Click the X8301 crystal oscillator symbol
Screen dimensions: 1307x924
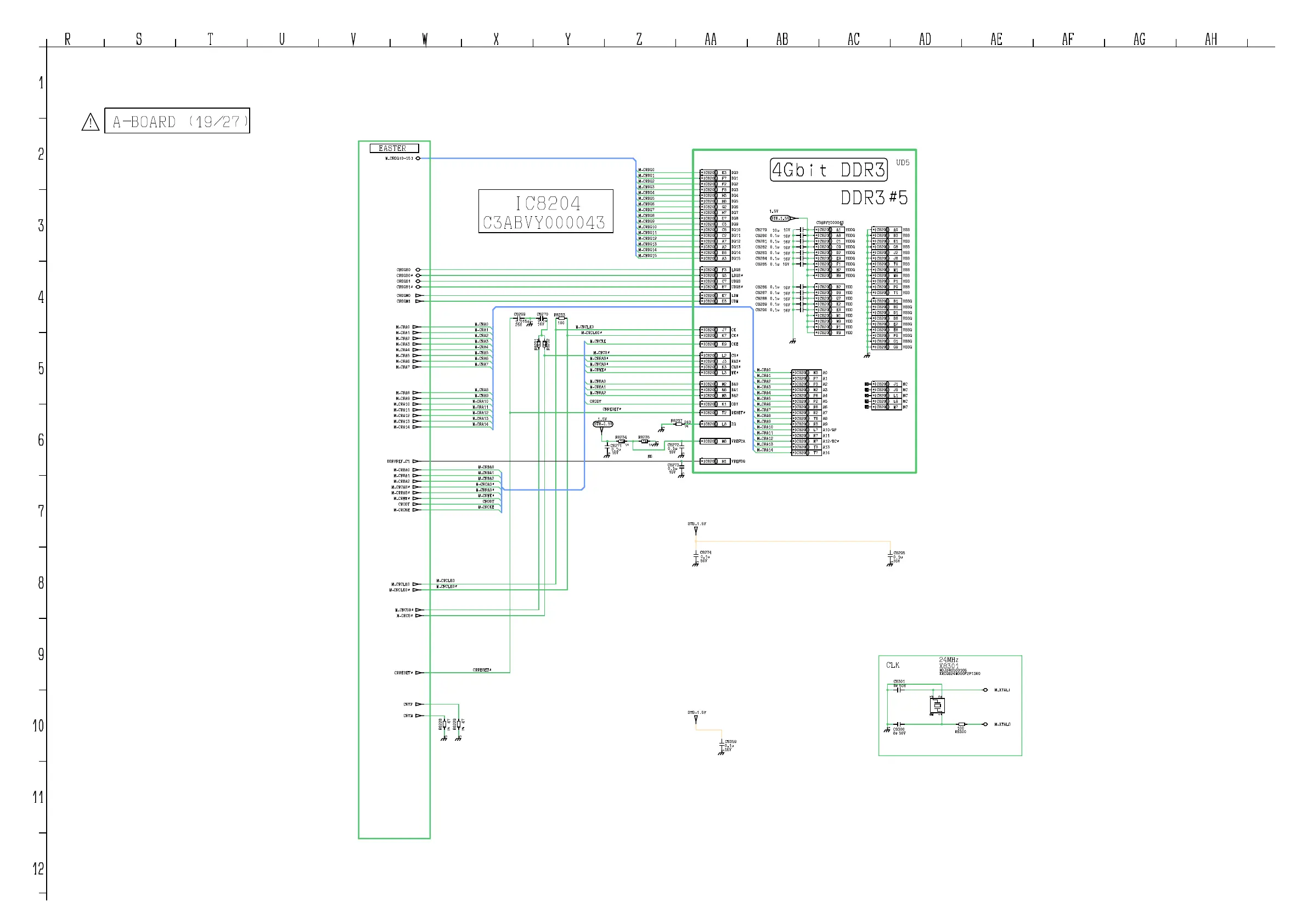(937, 706)
